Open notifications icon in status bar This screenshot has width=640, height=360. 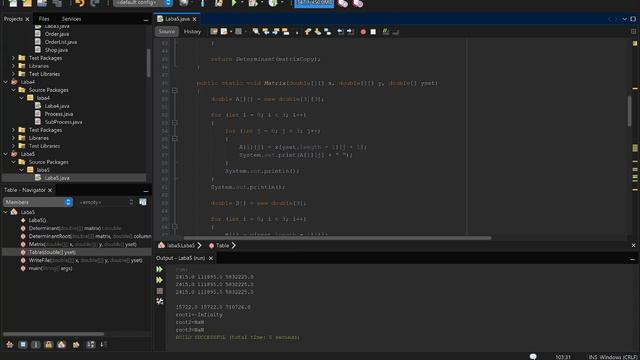(x=533, y=357)
